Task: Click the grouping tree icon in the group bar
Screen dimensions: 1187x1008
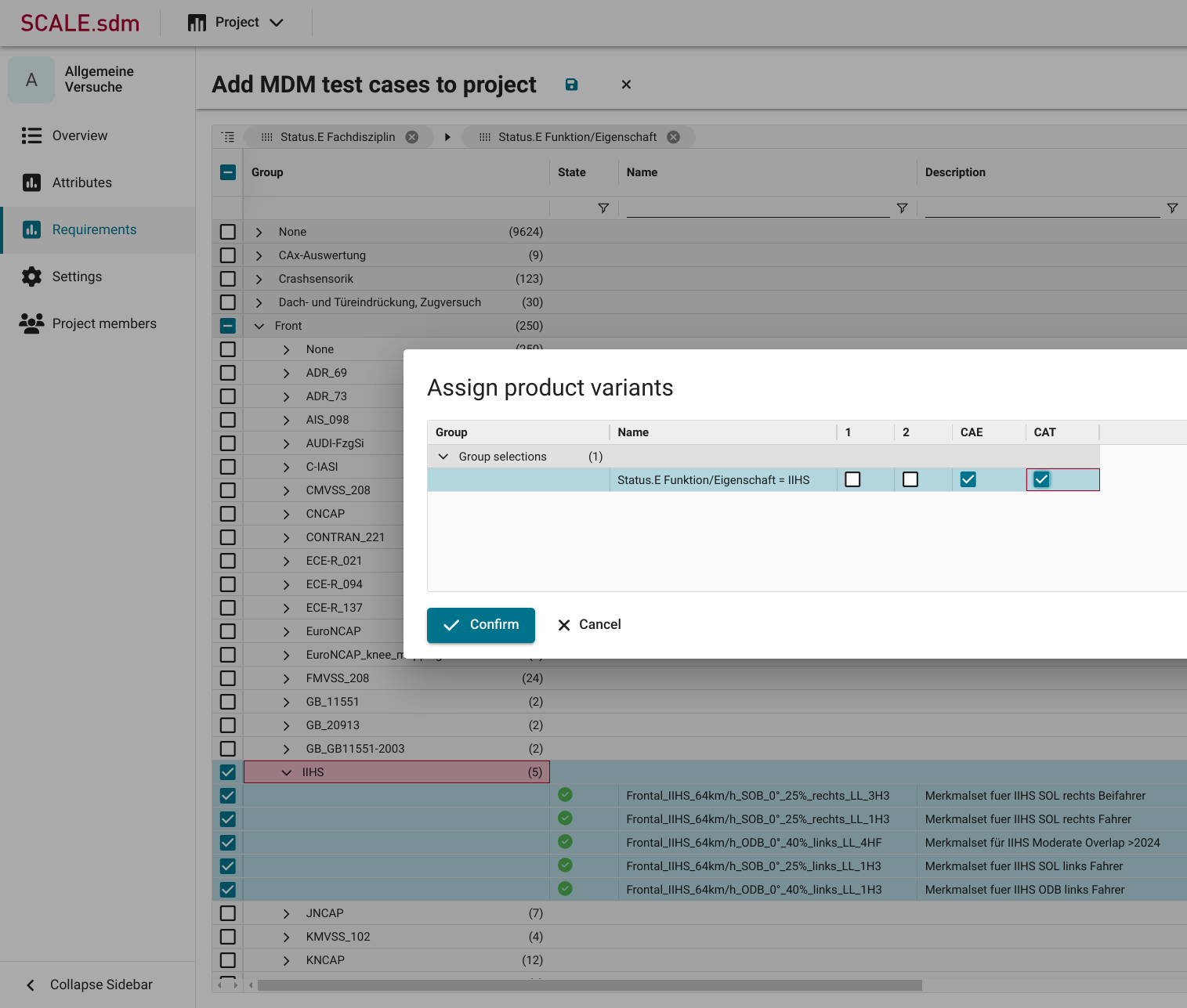Action: tap(228, 137)
